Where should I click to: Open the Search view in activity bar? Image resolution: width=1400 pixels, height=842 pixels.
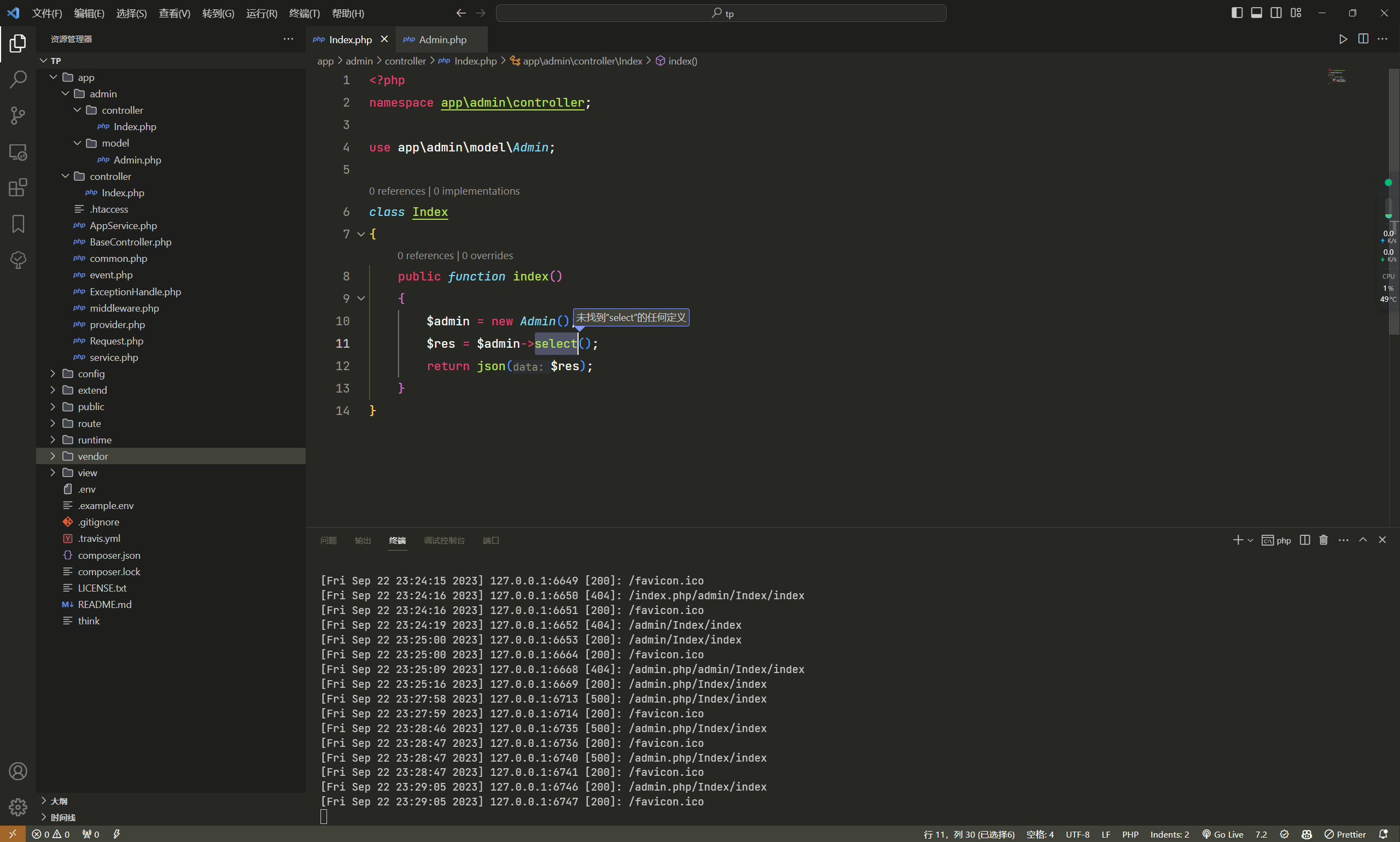(x=17, y=79)
